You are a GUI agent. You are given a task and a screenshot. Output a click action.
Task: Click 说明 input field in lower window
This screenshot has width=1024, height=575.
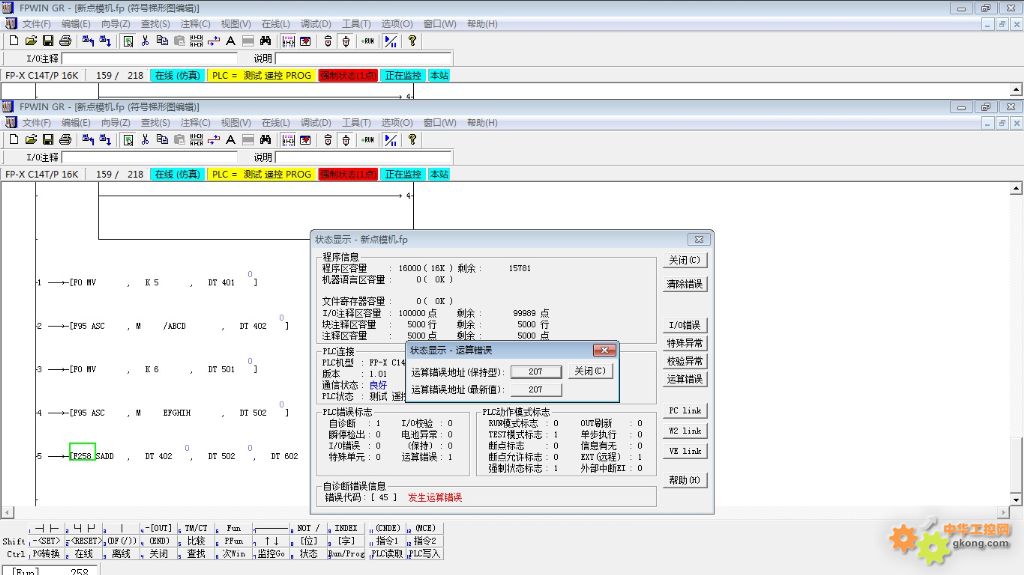tap(364, 157)
